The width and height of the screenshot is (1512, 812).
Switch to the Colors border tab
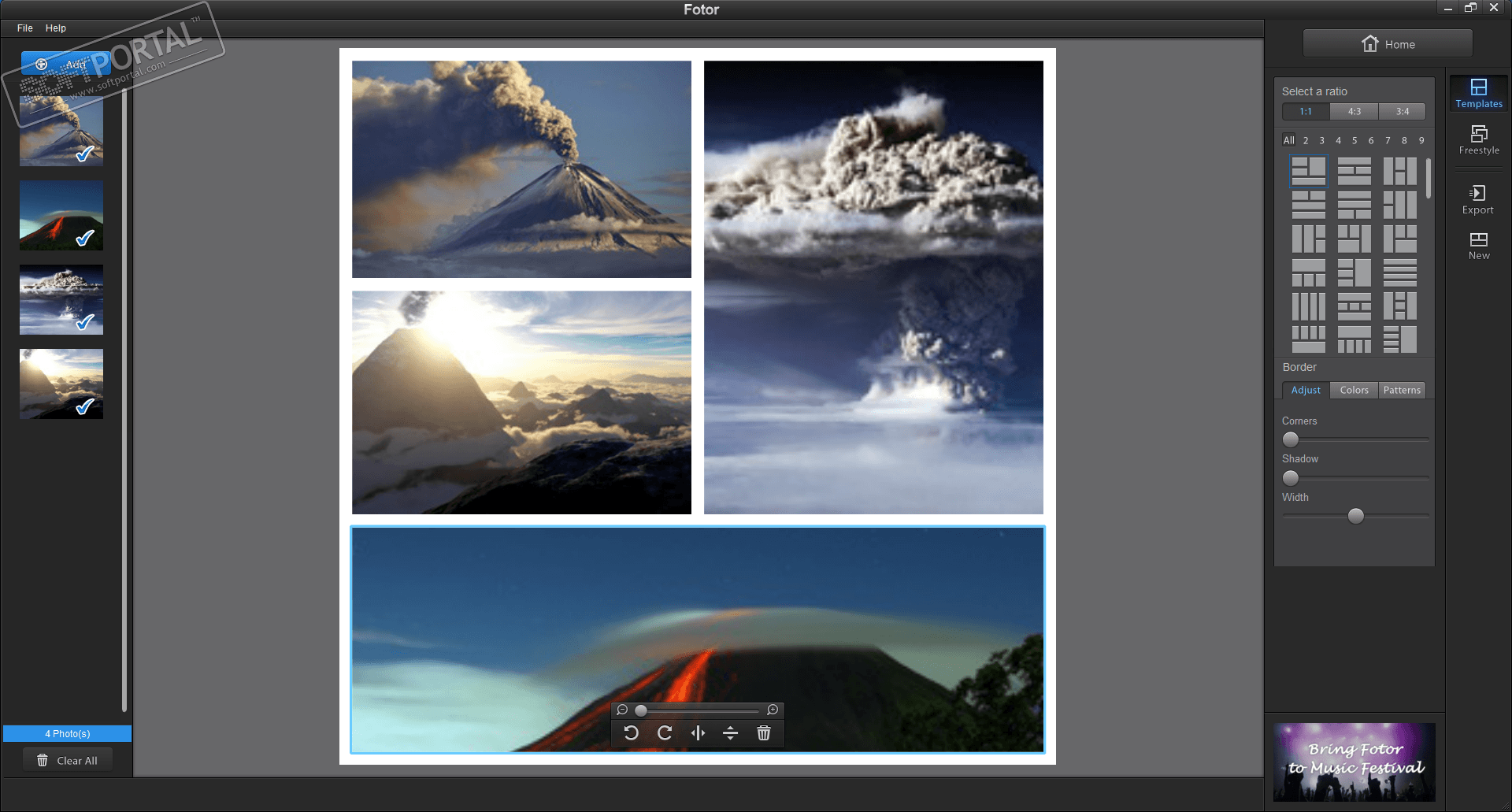pyautogui.click(x=1354, y=390)
